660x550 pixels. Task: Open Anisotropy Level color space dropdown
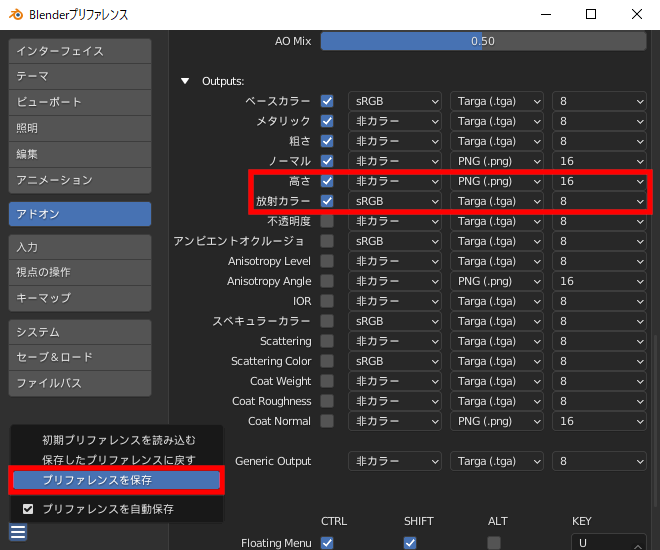[x=395, y=261]
